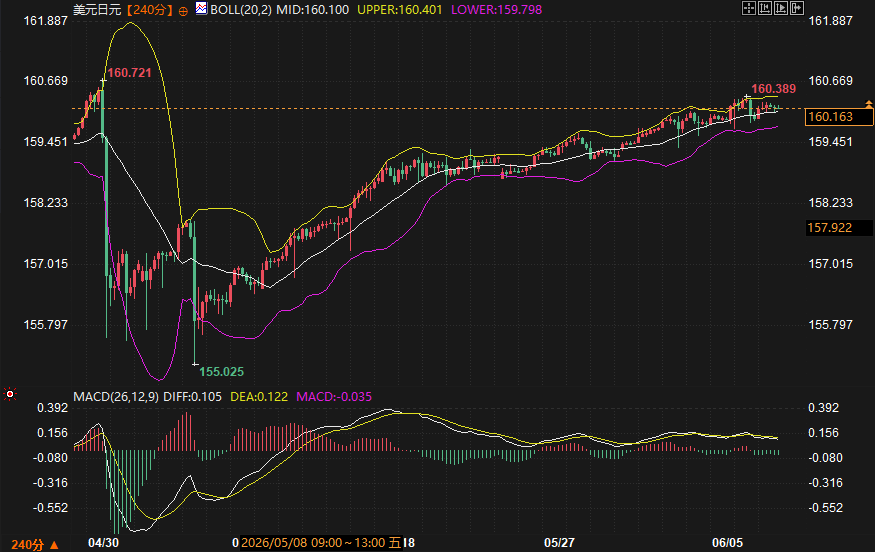Click the orange arrow marker above the 160.163 price tag

click(868, 104)
